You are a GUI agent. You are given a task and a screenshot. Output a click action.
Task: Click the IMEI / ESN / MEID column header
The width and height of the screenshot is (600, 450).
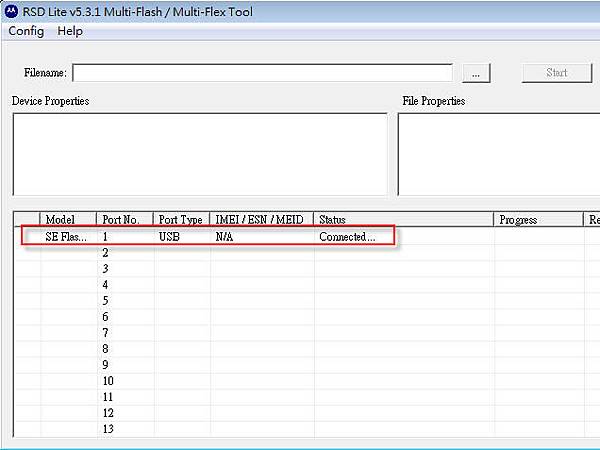coord(262,219)
